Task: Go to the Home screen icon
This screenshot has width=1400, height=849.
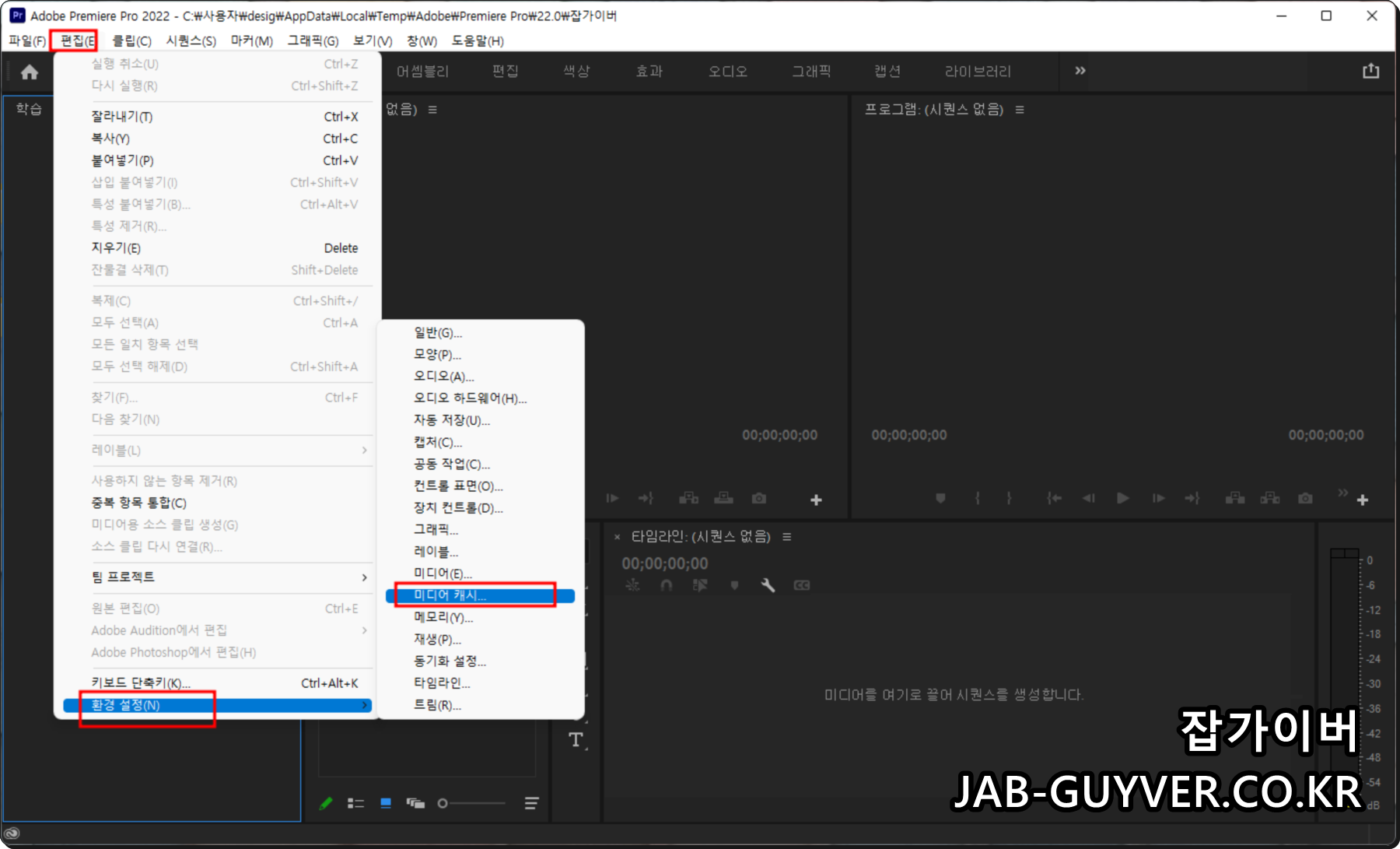Action: [x=30, y=72]
